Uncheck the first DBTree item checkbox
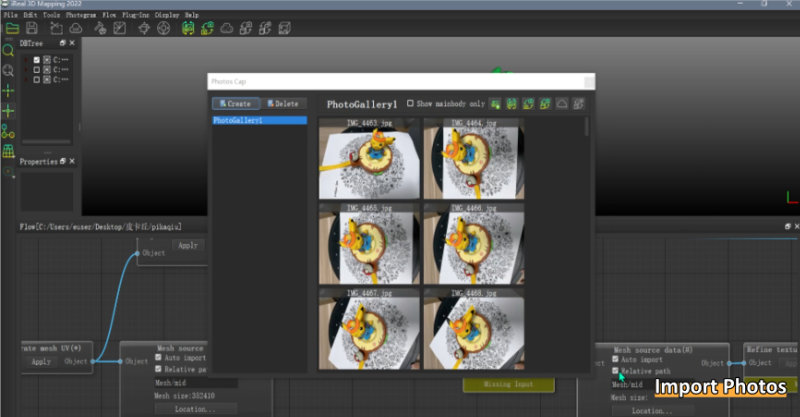The width and height of the screenshot is (800, 417). 36,60
